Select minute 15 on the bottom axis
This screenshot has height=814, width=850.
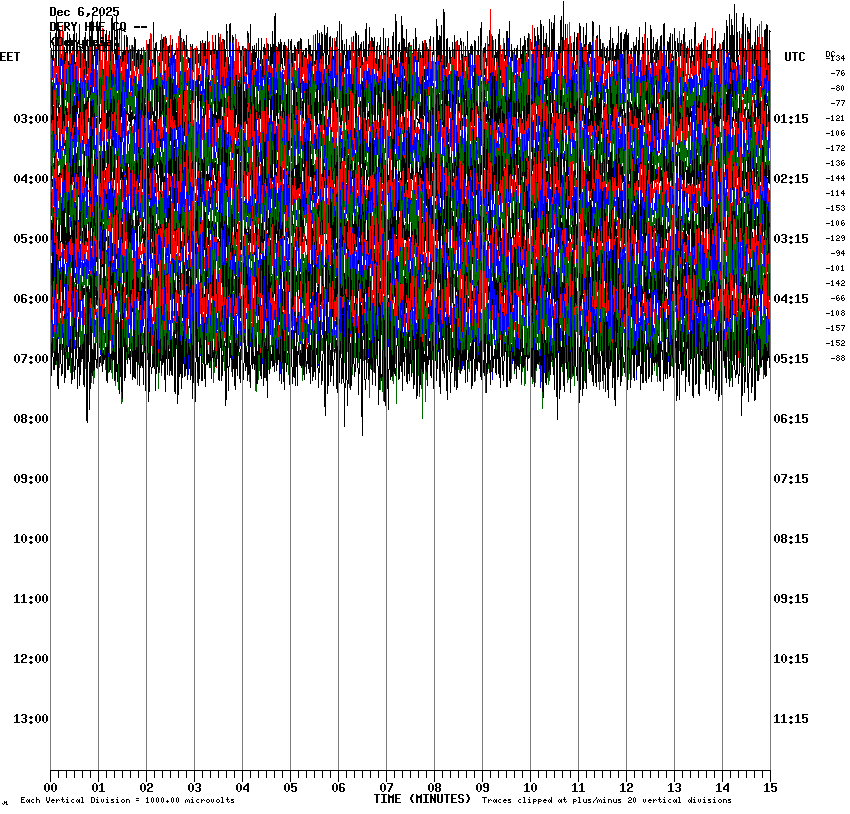click(769, 787)
